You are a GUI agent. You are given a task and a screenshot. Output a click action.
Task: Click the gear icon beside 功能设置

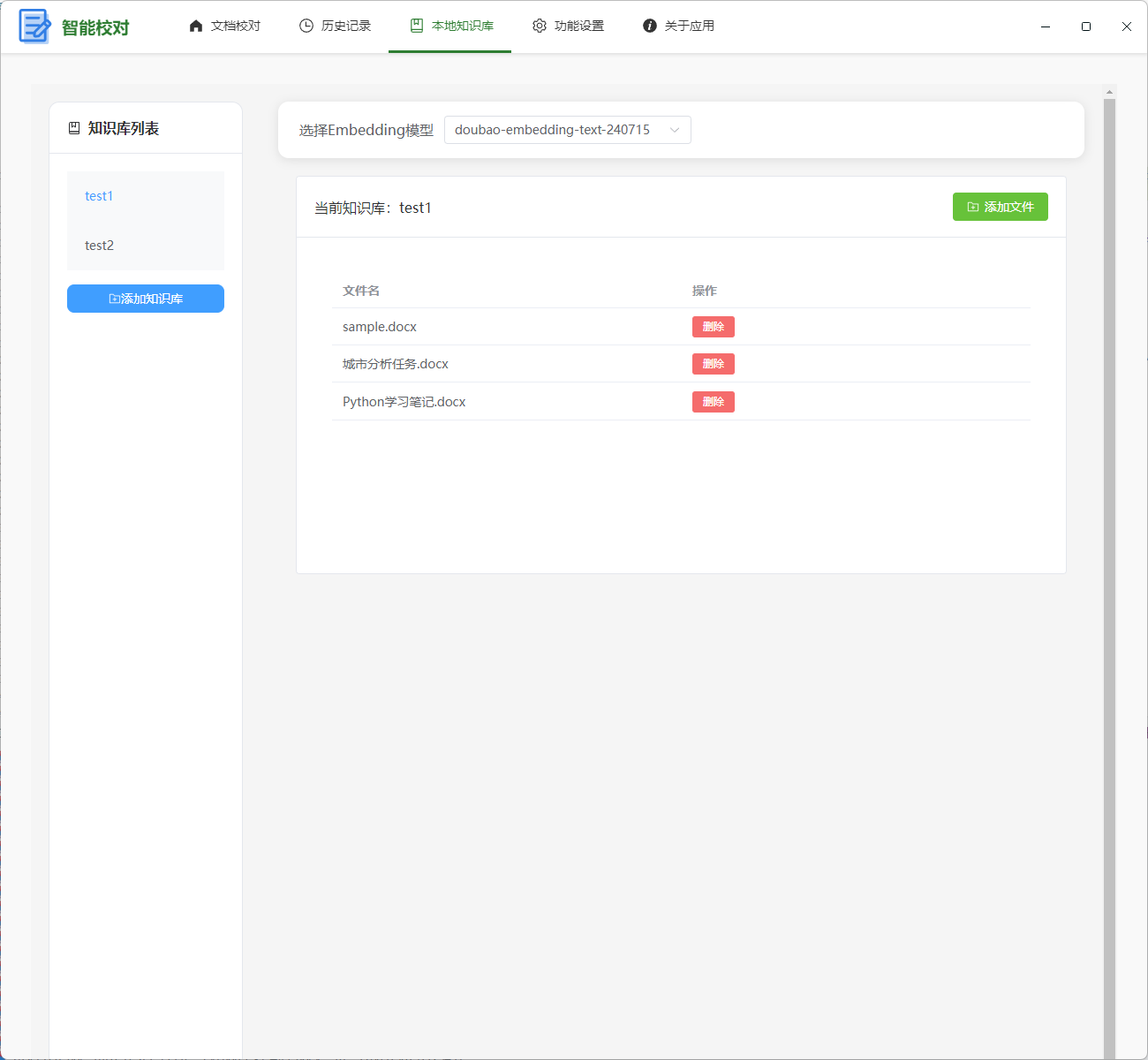pyautogui.click(x=540, y=26)
